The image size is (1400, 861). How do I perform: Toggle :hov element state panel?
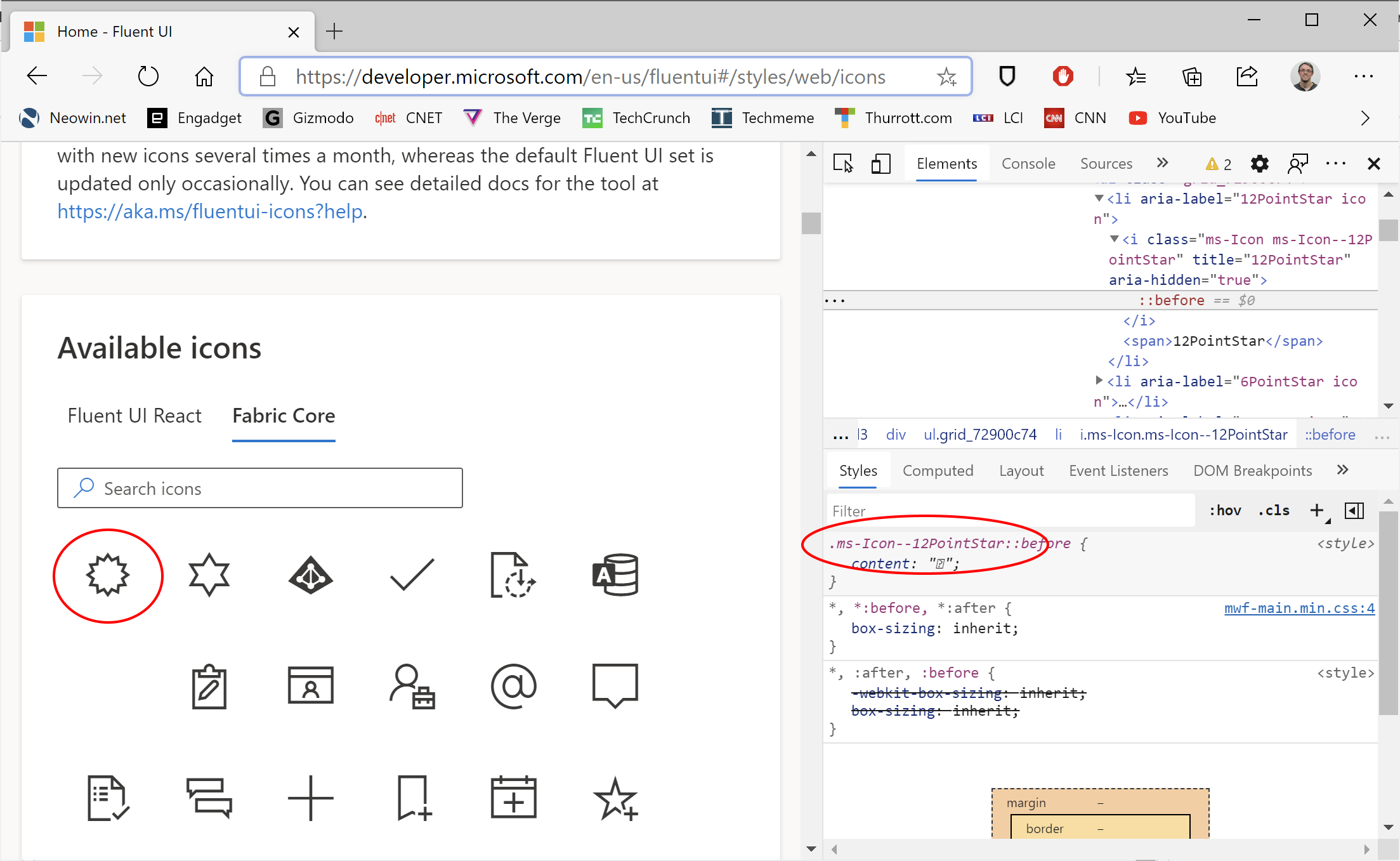pyautogui.click(x=1225, y=511)
